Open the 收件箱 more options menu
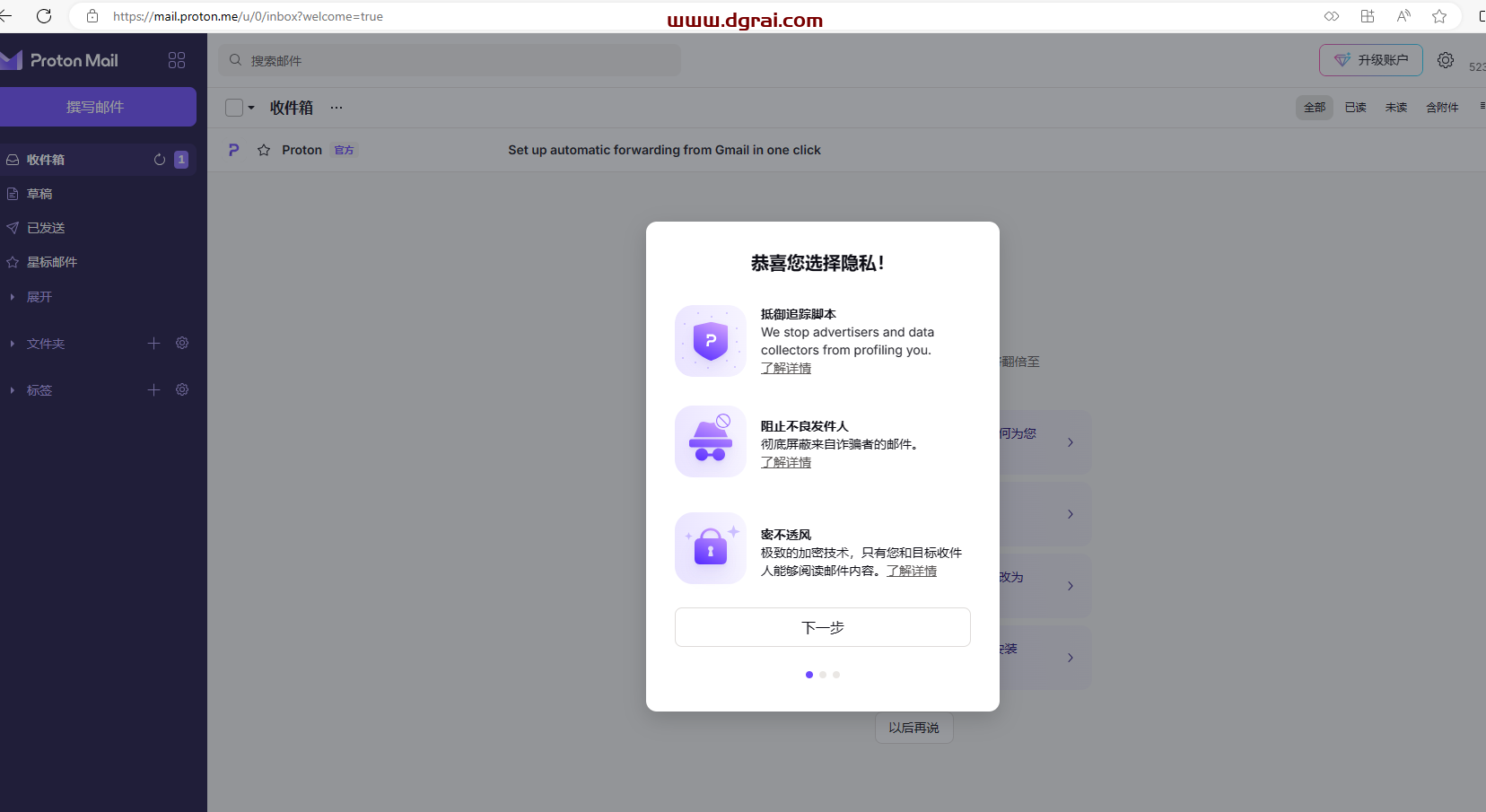 (x=337, y=107)
